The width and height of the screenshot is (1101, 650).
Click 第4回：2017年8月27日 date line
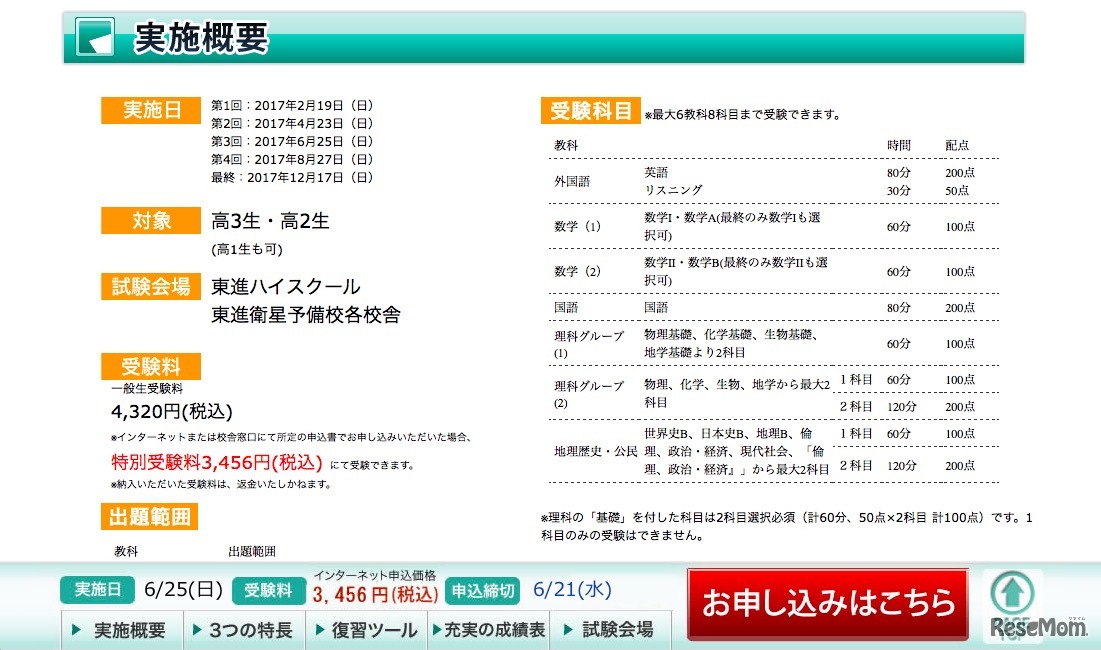point(292,159)
